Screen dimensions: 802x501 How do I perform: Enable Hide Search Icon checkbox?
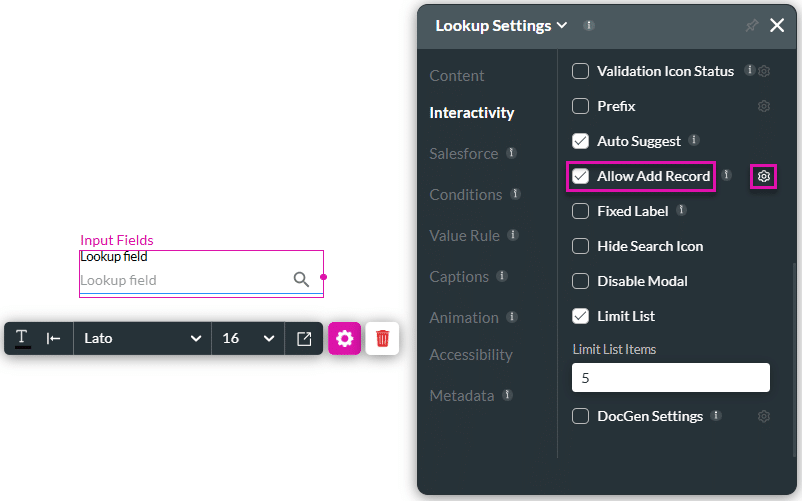pyautogui.click(x=581, y=246)
